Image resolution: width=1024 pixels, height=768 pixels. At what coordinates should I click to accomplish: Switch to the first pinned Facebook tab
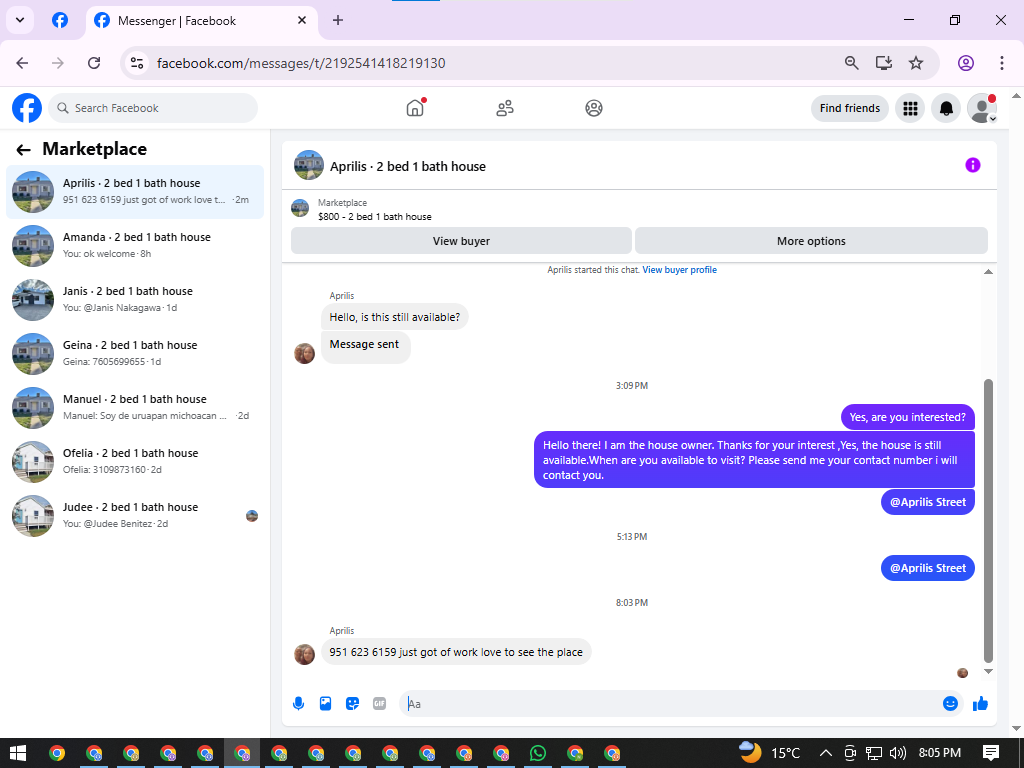[60, 20]
